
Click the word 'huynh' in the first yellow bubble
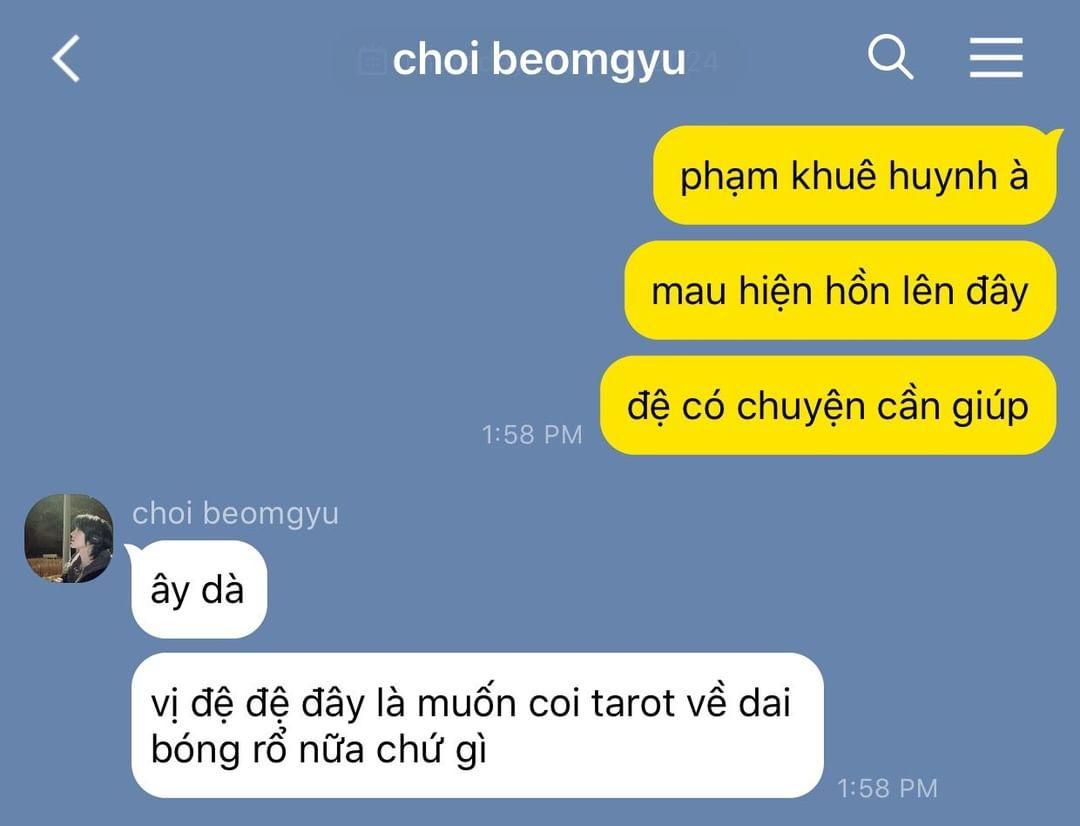942,176
